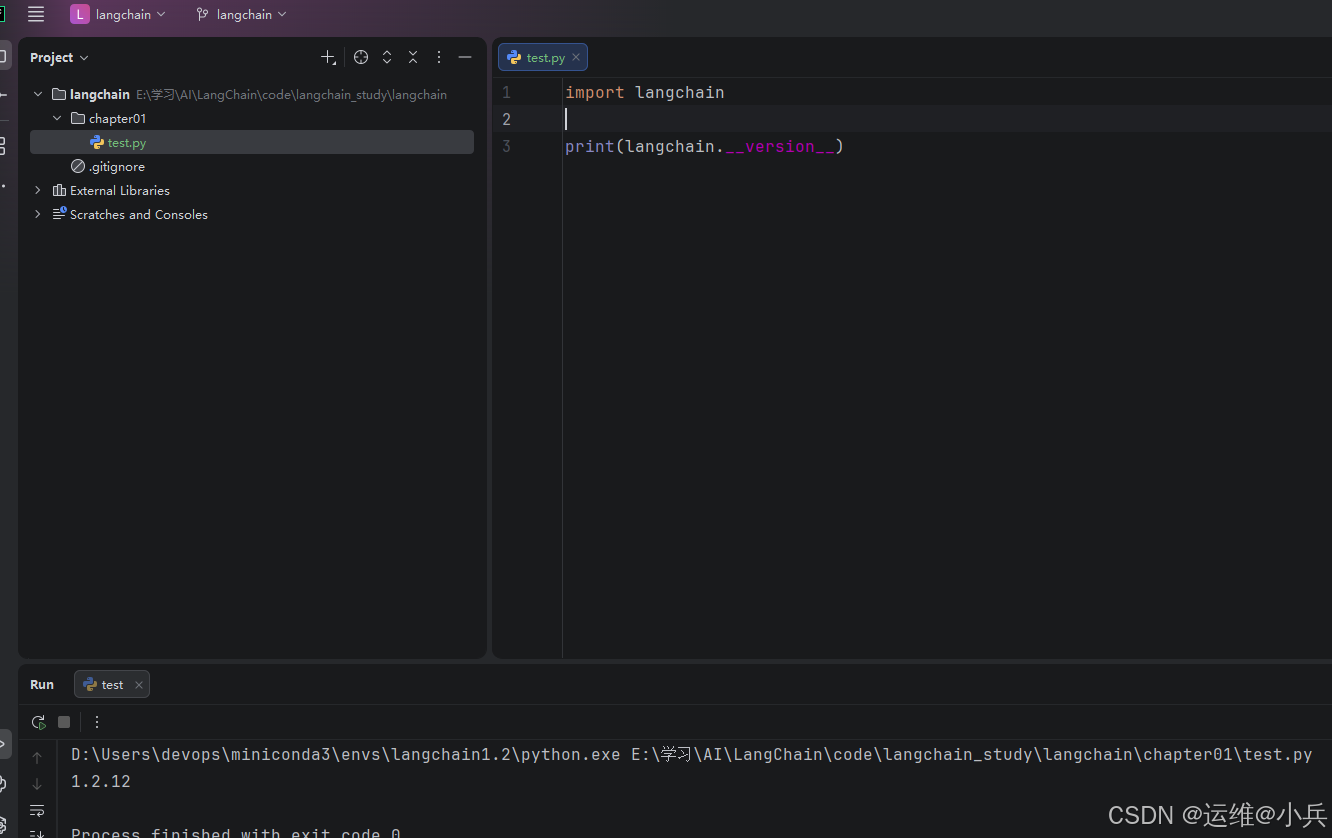Select test.py in the project tree
Screen dimensions: 1332x838
coord(252,142)
